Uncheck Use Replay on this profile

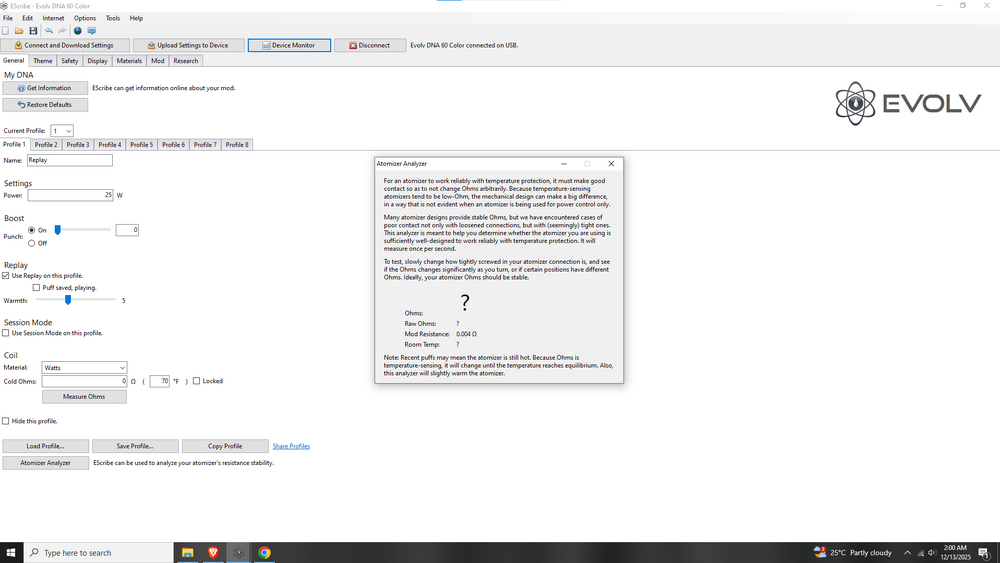(6, 275)
